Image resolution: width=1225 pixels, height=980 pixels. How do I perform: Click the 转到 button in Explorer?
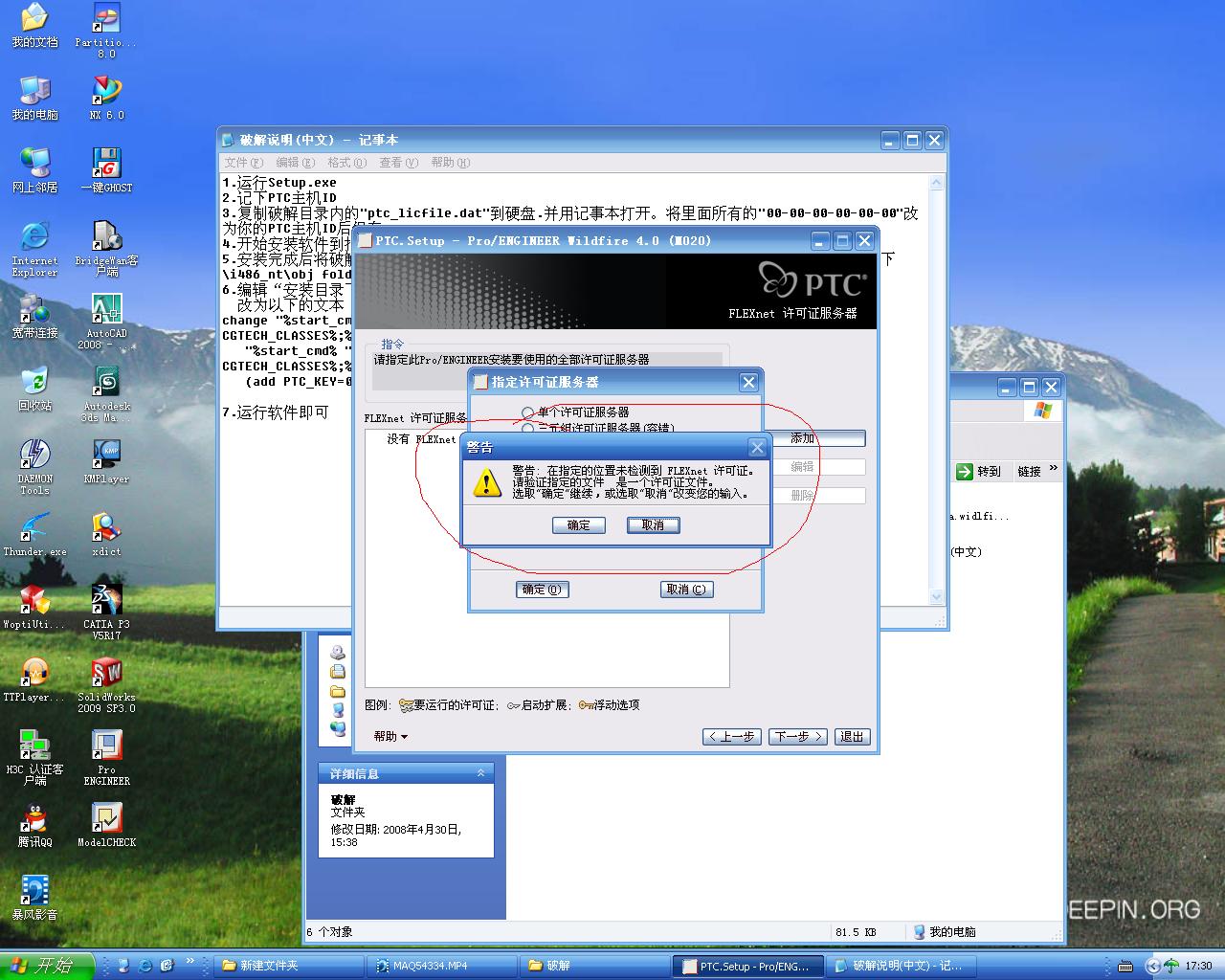[x=979, y=471]
